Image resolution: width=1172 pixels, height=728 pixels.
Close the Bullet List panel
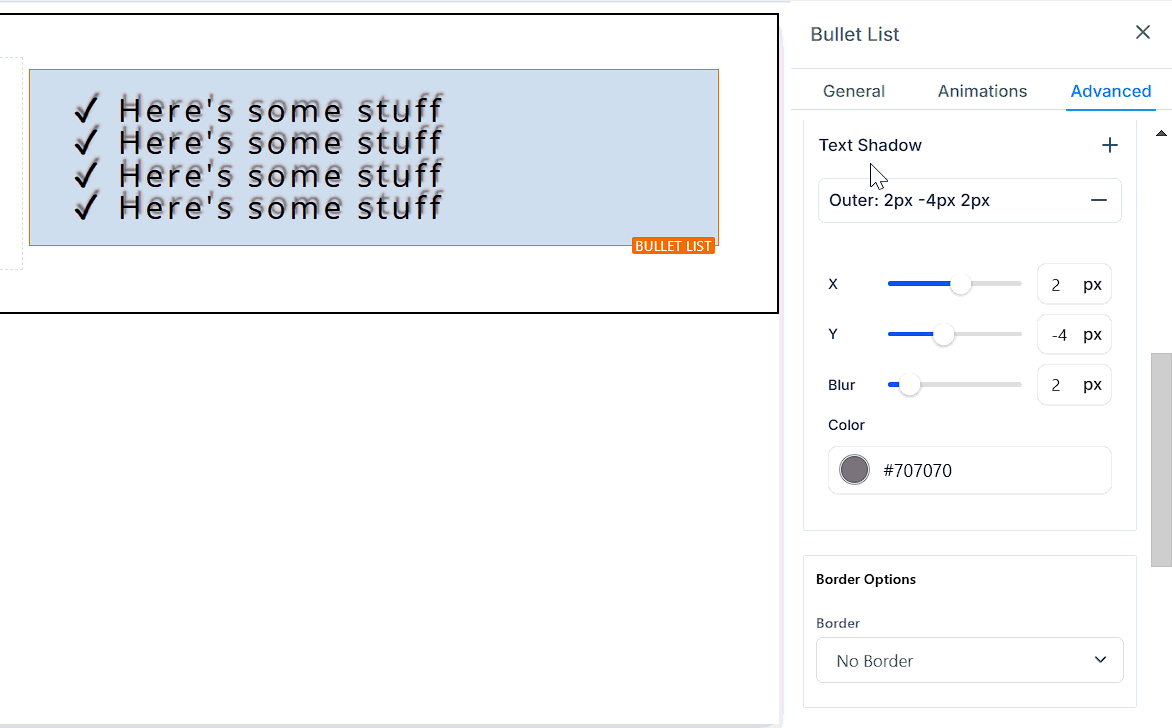[1142, 33]
